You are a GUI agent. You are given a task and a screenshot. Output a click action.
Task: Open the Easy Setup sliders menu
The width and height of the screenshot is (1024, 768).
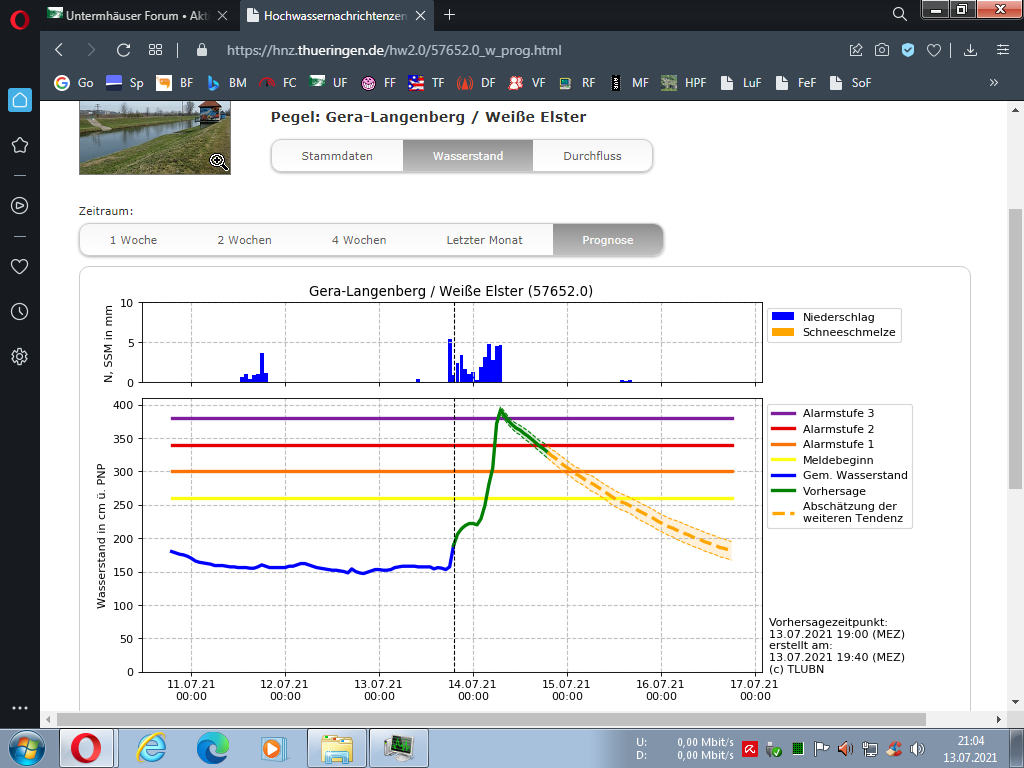click(1002, 50)
